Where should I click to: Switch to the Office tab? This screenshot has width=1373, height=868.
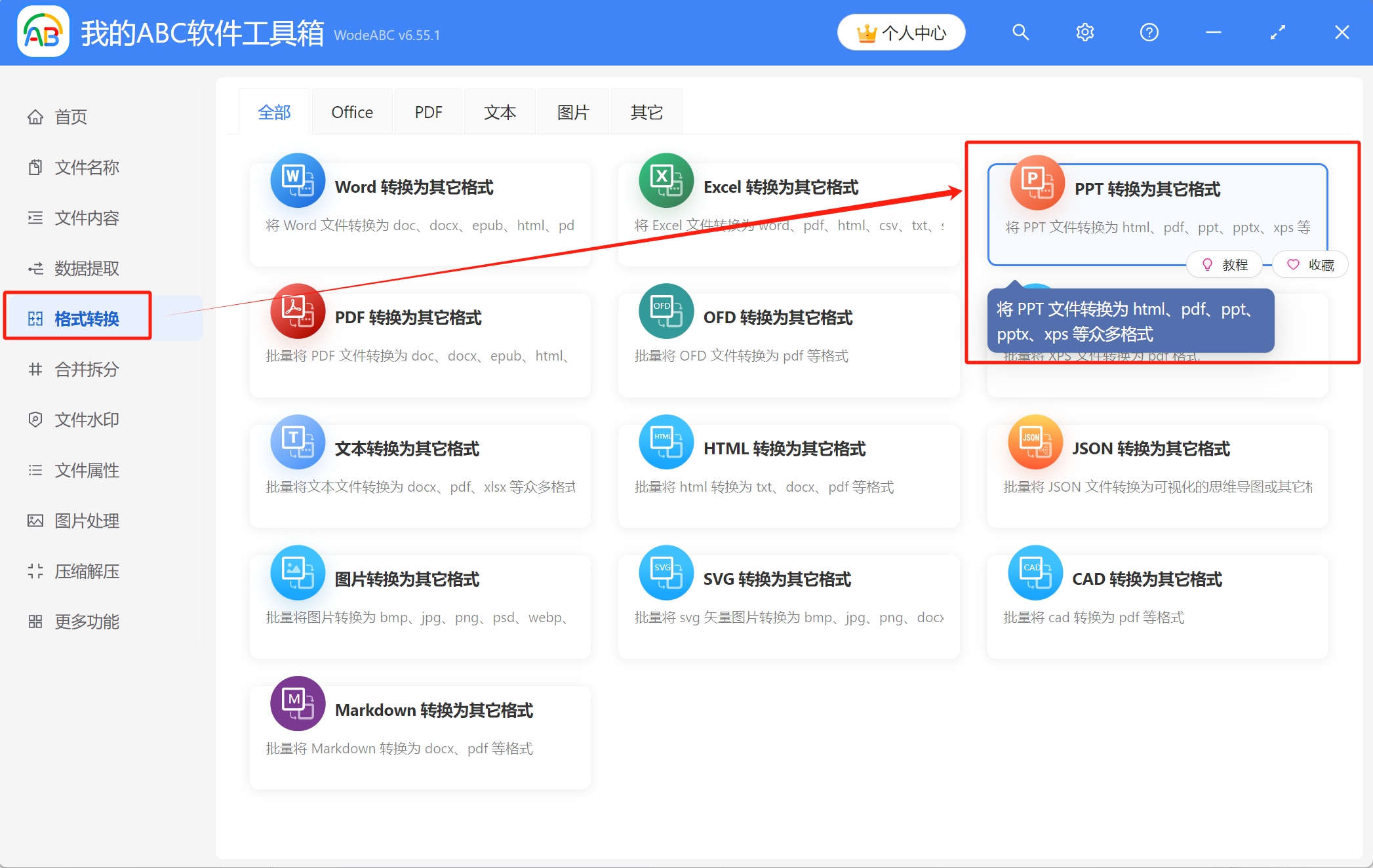pyautogui.click(x=352, y=111)
